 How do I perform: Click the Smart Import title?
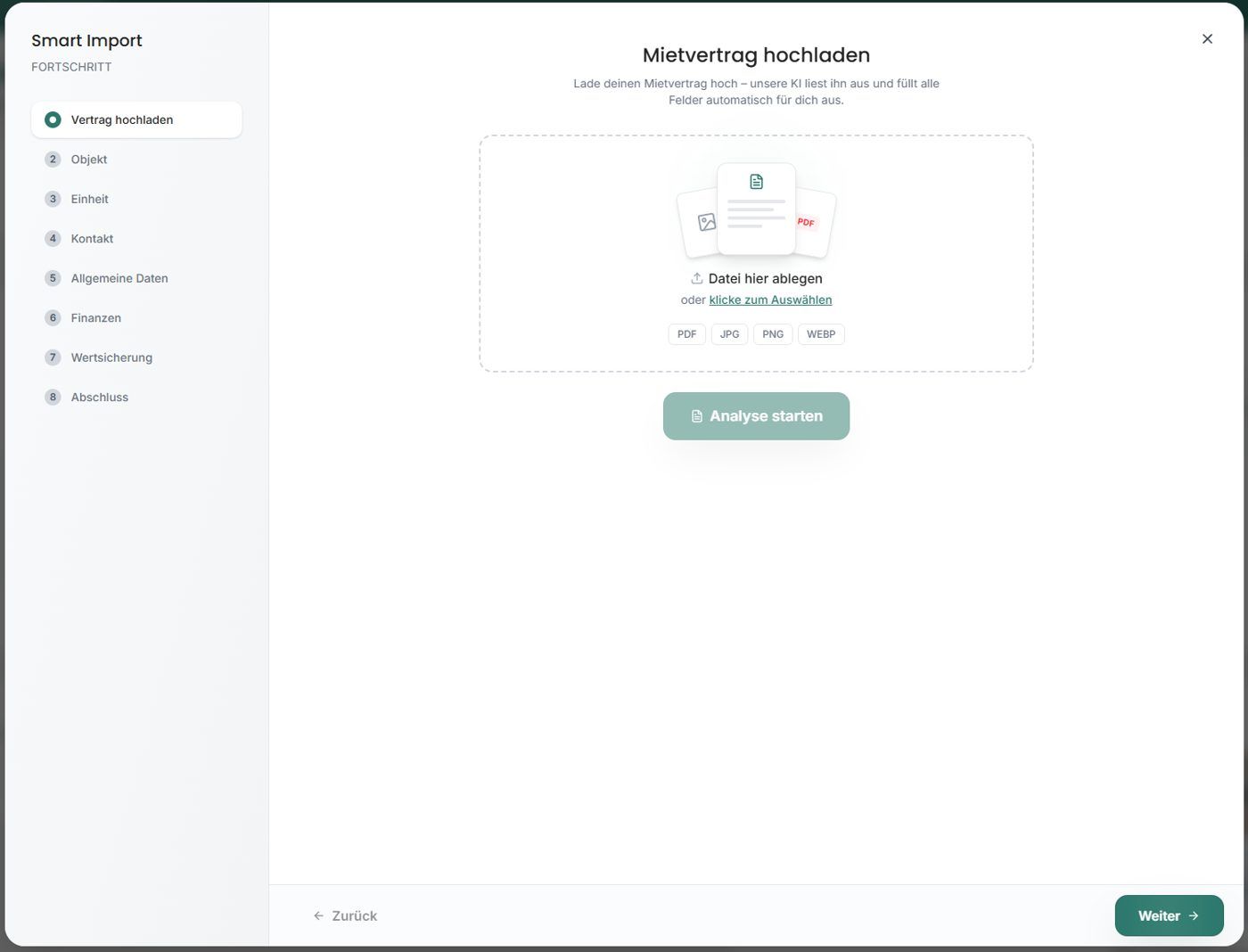[86, 40]
